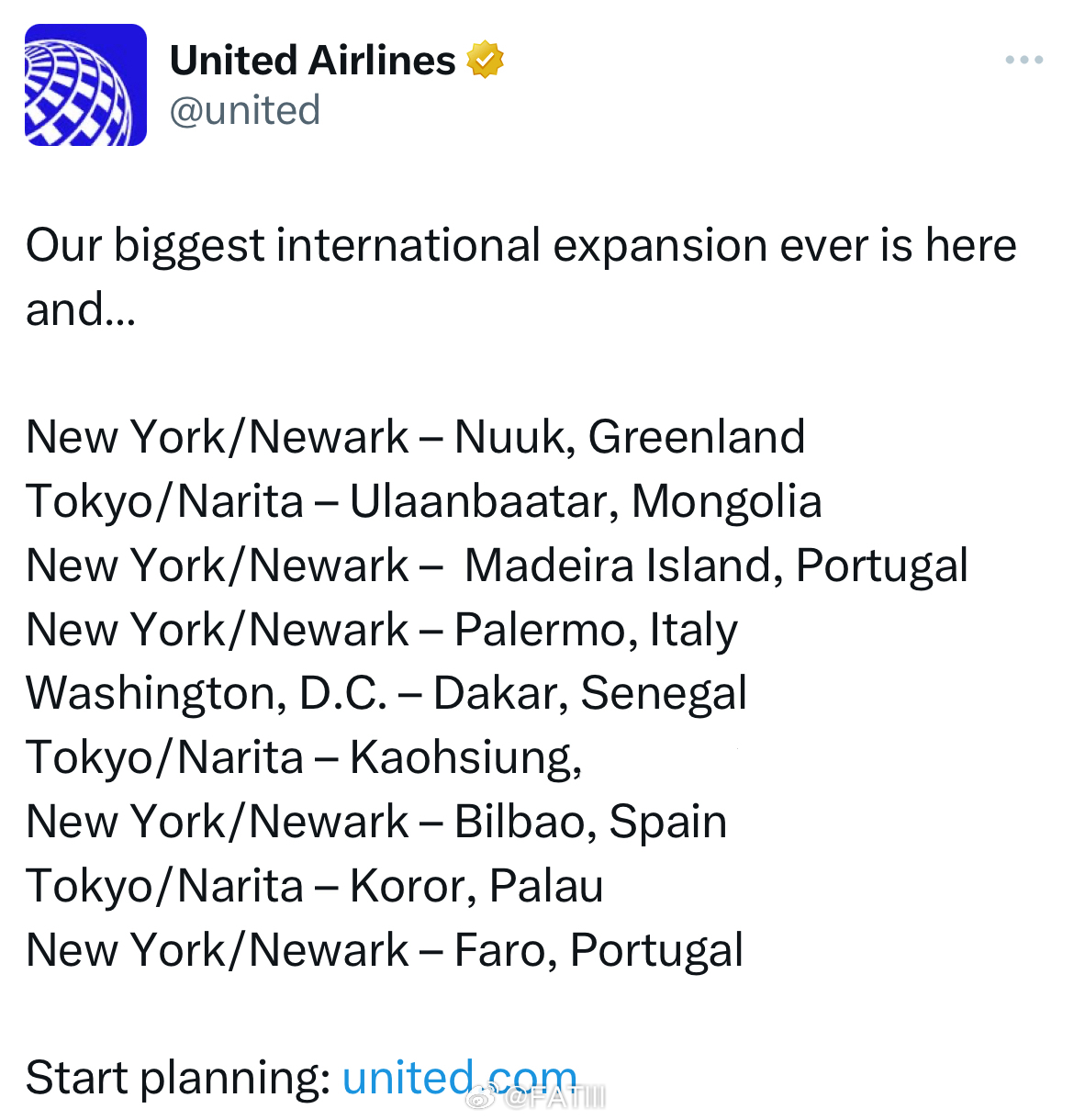Click the @united handle
The image size is (1074, 1120).
[245, 110]
